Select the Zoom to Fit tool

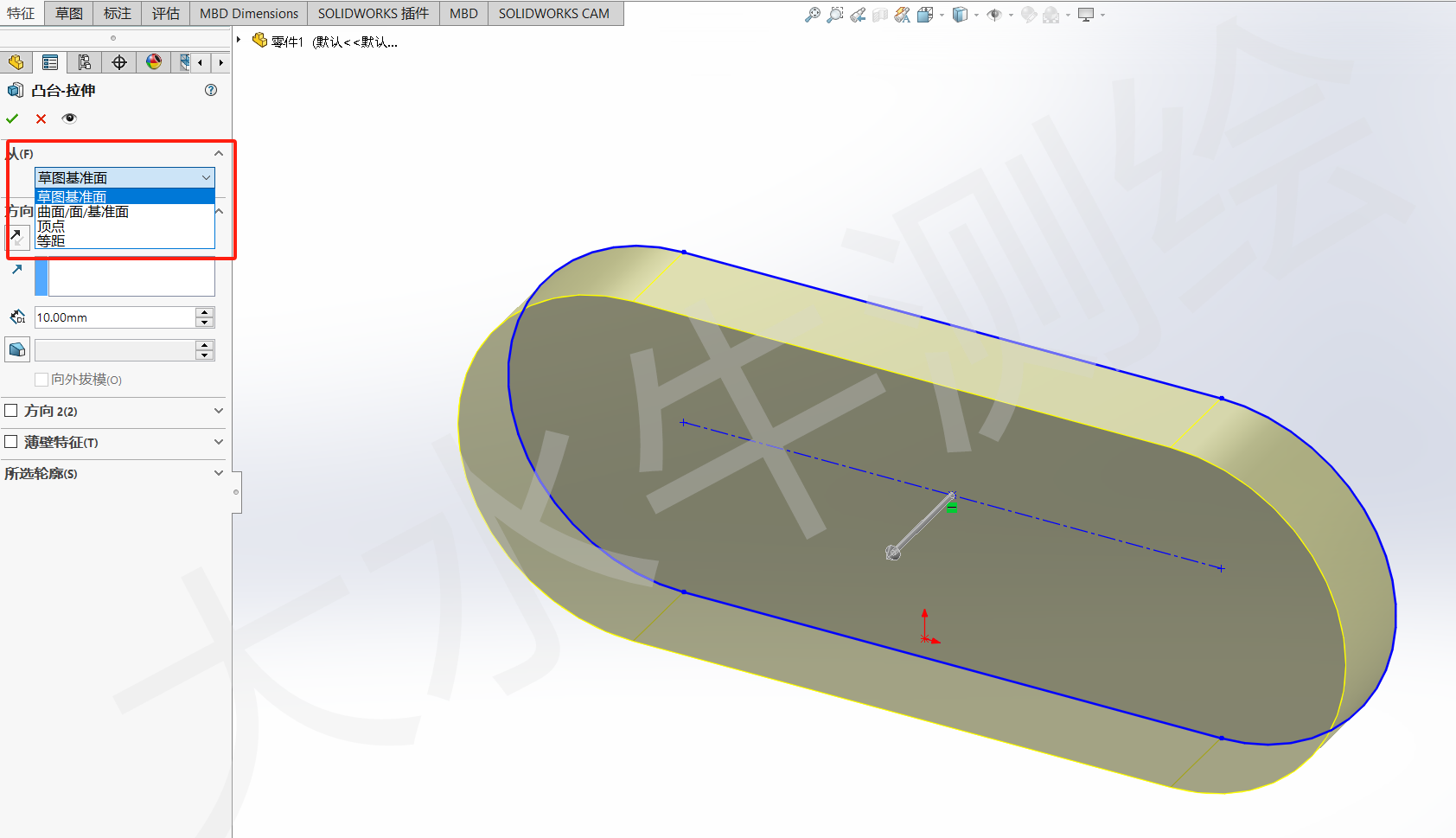tap(812, 15)
